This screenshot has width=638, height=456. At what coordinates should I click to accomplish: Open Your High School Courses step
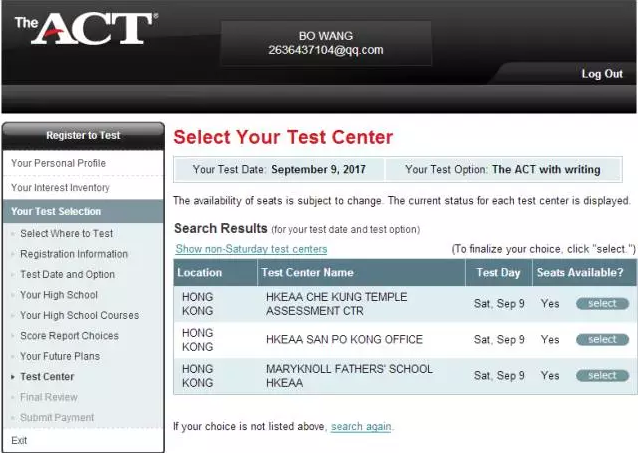tap(79, 316)
